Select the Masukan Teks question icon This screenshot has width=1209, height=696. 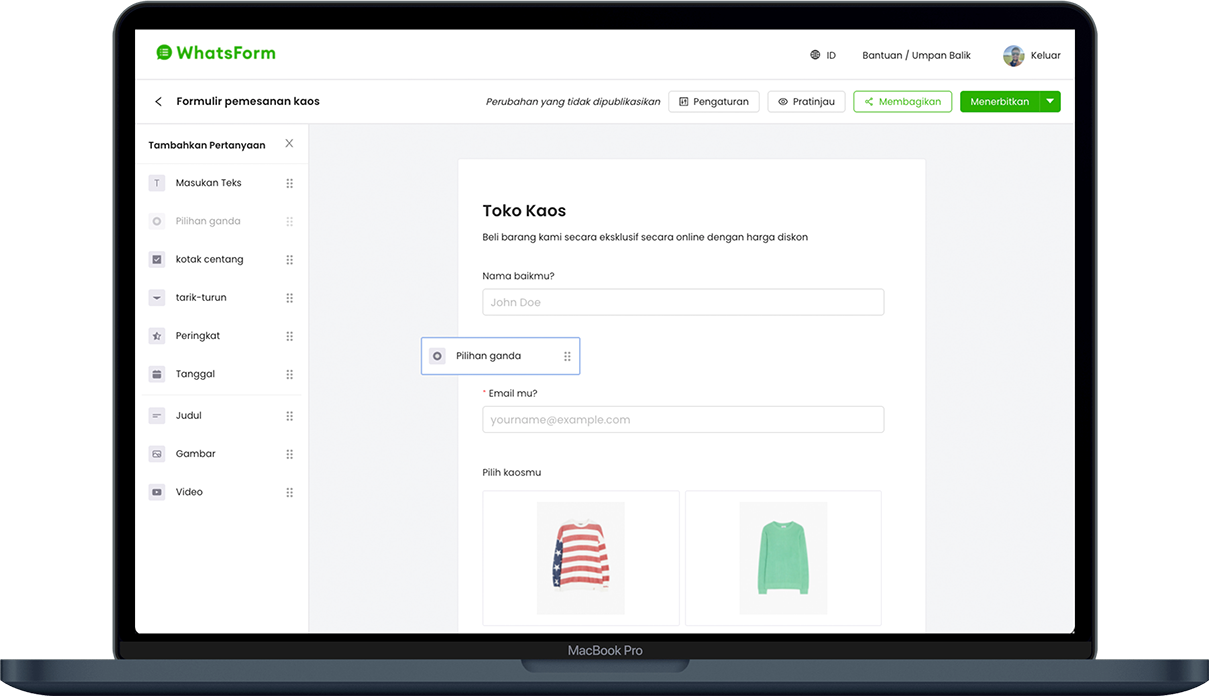pyautogui.click(x=157, y=183)
